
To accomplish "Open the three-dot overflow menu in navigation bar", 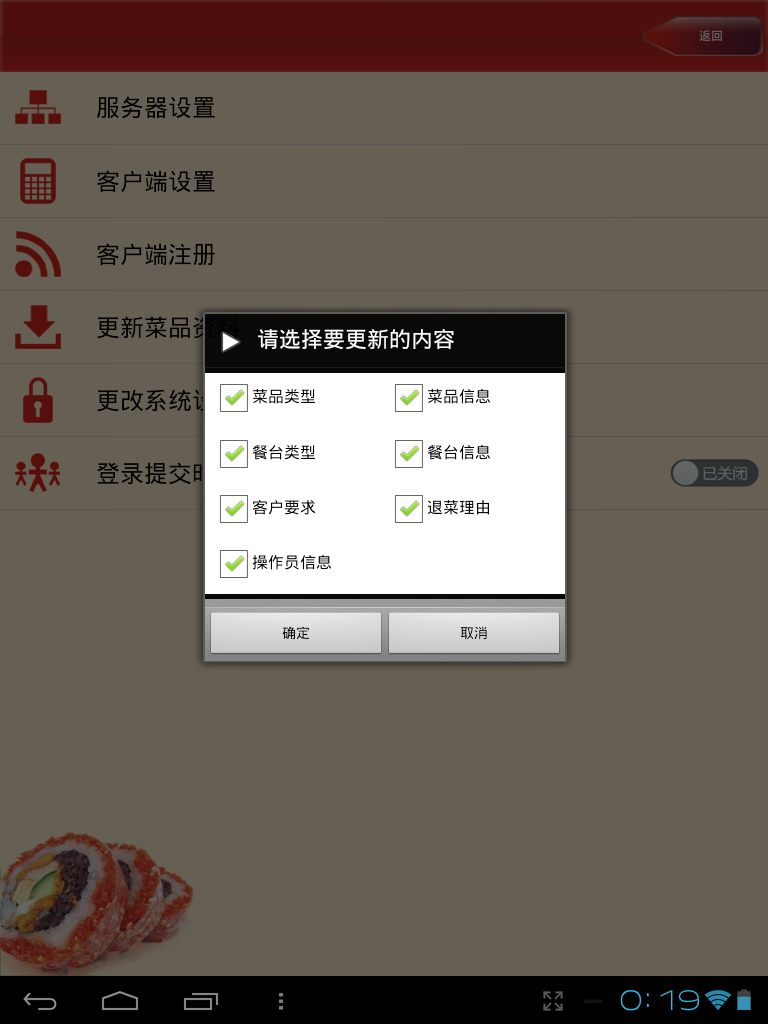I will 281,1000.
